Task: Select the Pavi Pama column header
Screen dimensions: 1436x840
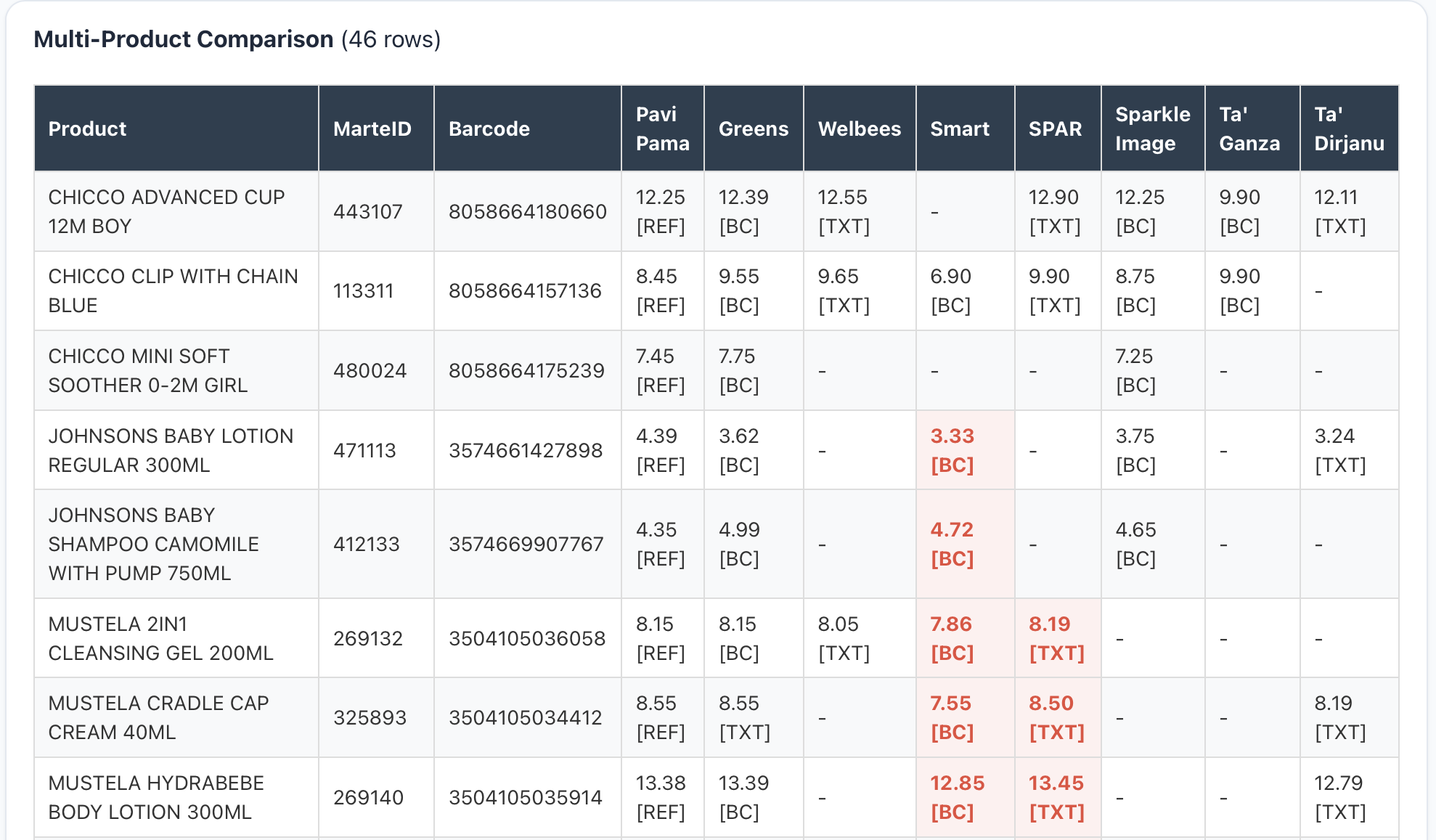Action: [x=661, y=129]
